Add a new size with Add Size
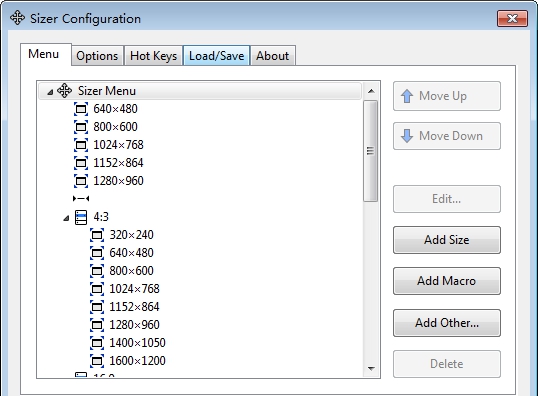 pyautogui.click(x=447, y=240)
